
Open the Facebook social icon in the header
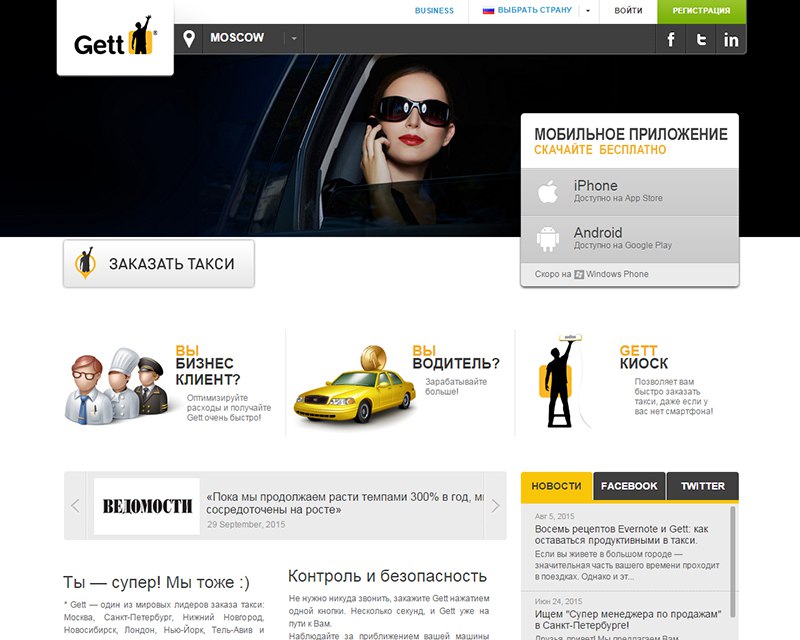671,39
